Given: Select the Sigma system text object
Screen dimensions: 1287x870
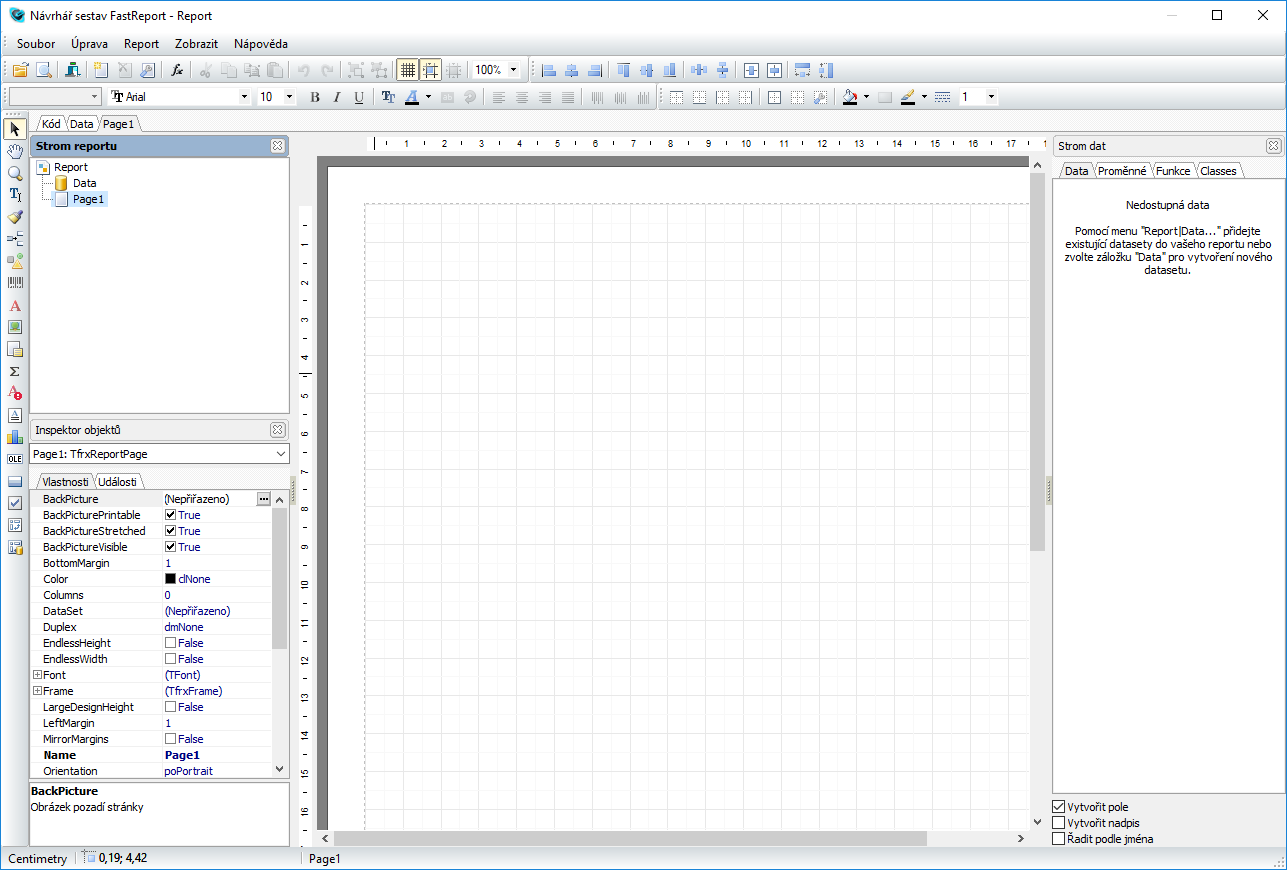Looking at the screenshot, I should [15, 371].
